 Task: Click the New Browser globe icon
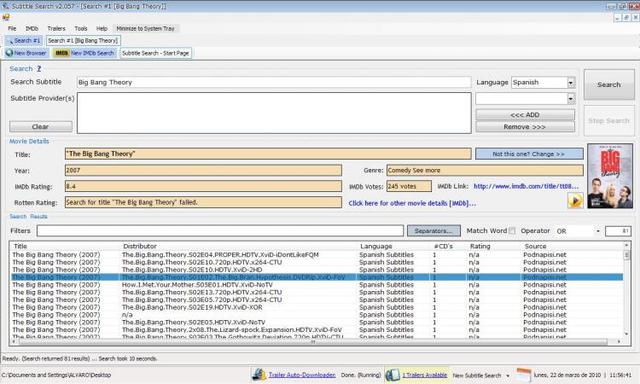[9, 53]
